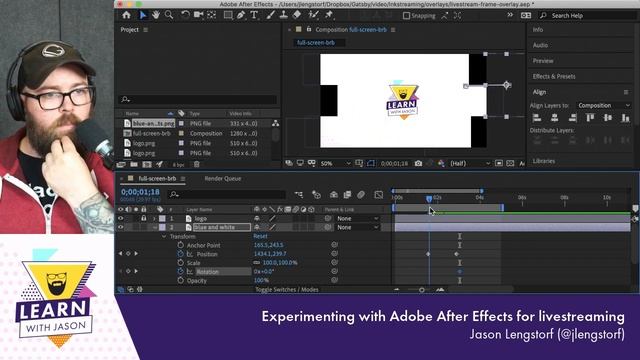Click the New Folder icon in Project panel
The width and height of the screenshot is (640, 360).
tap(134, 164)
